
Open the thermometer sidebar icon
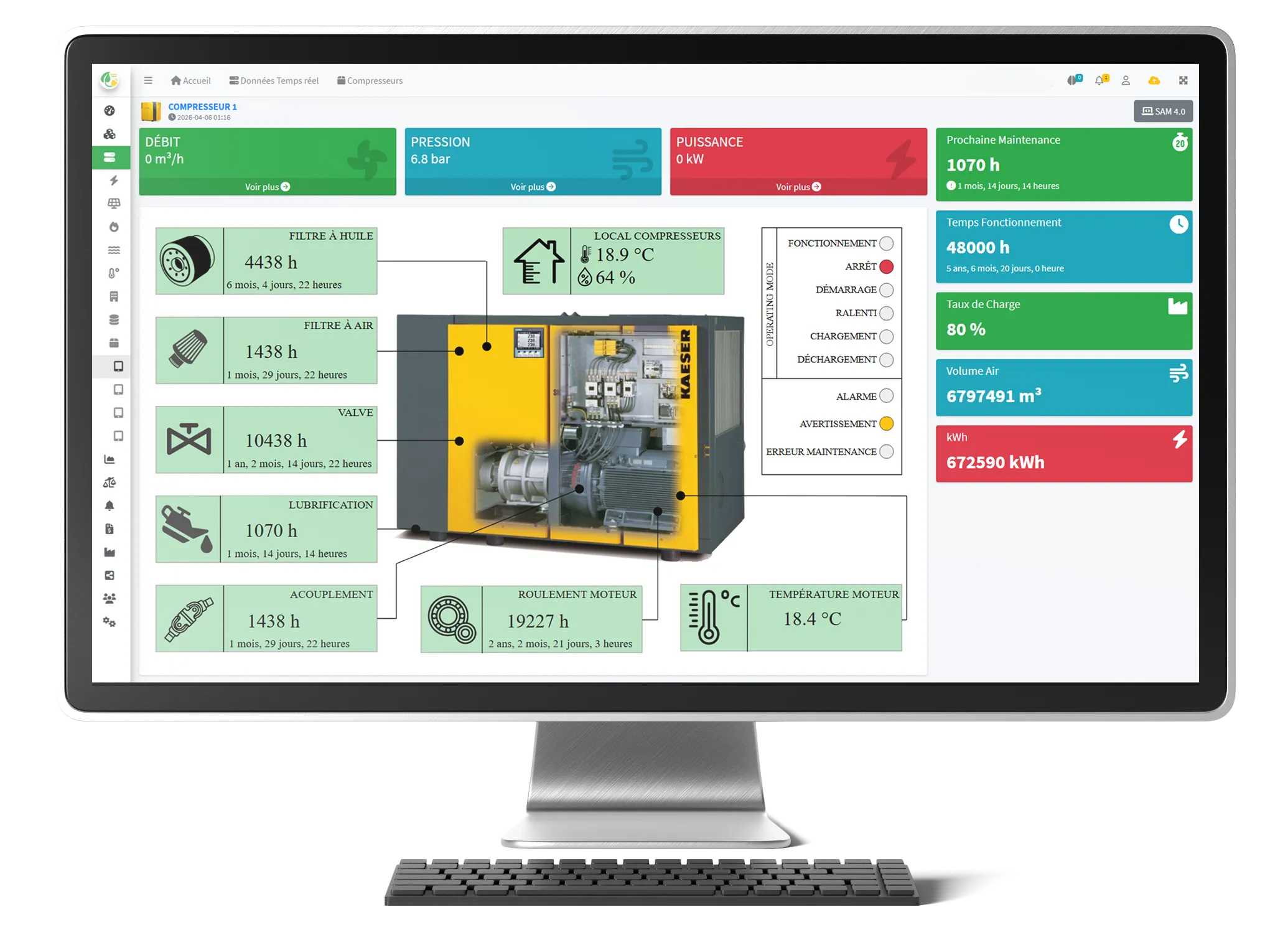[114, 273]
